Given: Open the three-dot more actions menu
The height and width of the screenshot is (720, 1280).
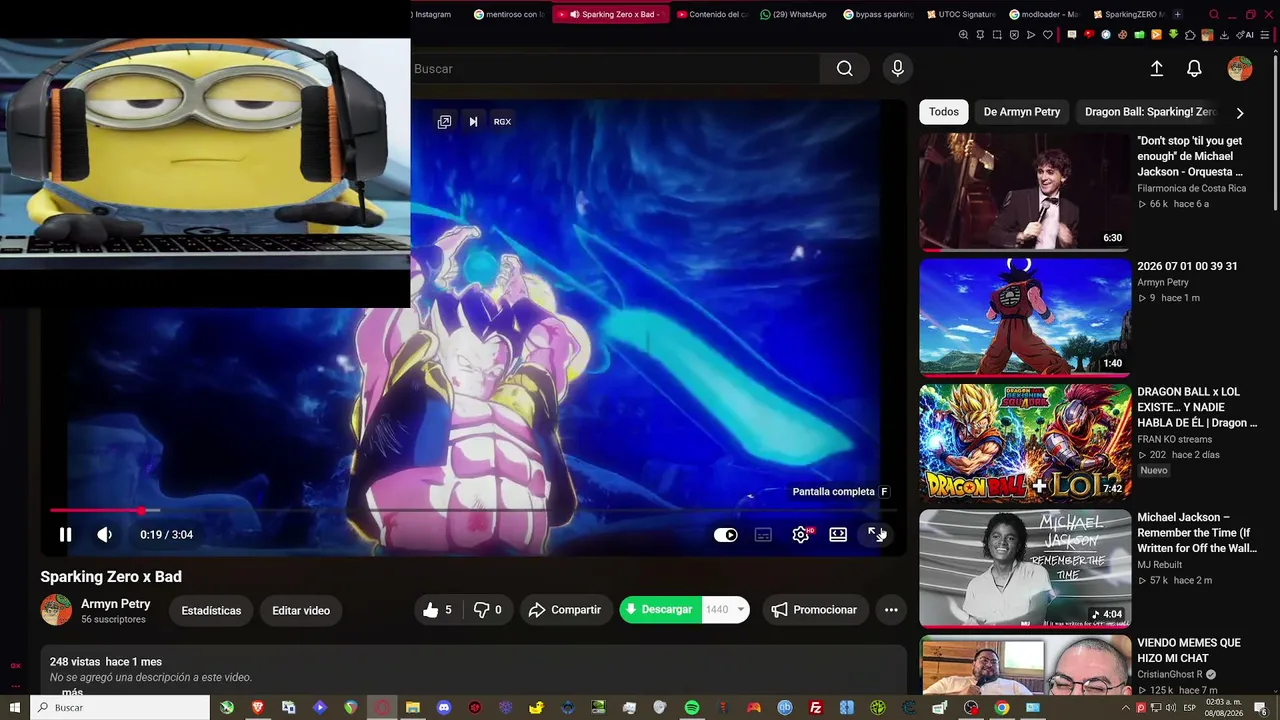Looking at the screenshot, I should tap(891, 610).
